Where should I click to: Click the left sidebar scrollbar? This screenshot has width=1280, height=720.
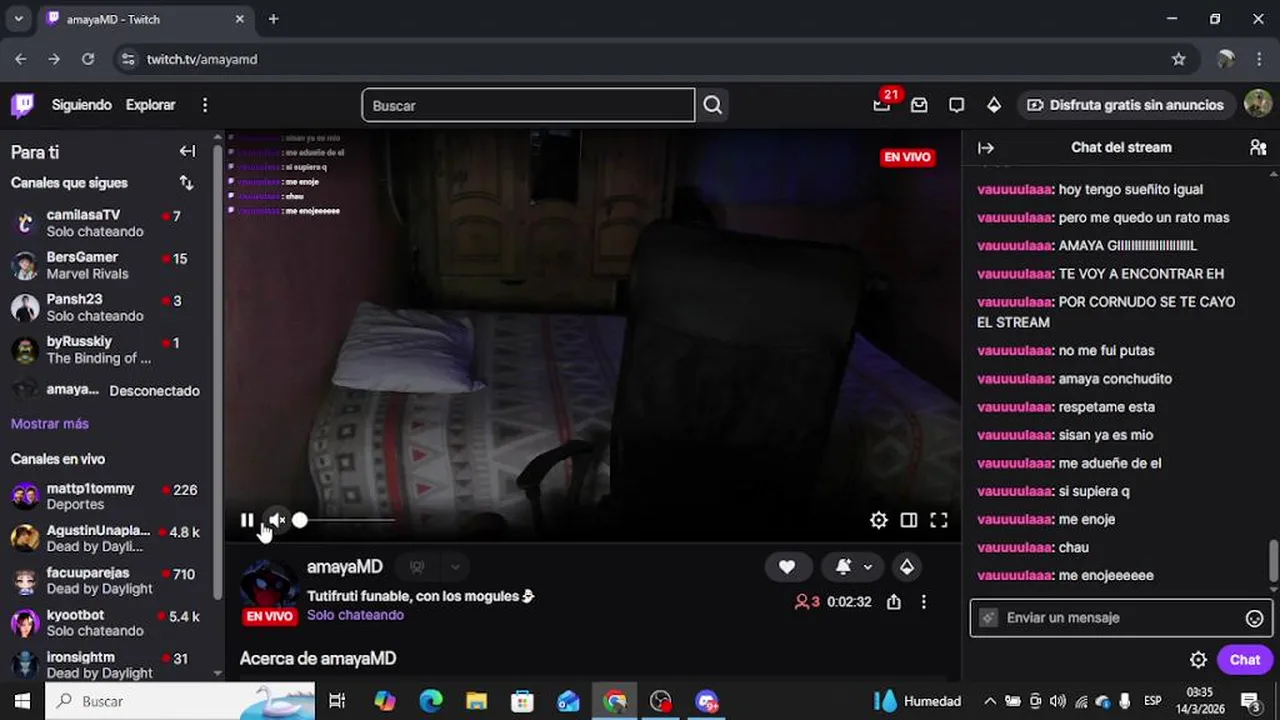coord(217,370)
